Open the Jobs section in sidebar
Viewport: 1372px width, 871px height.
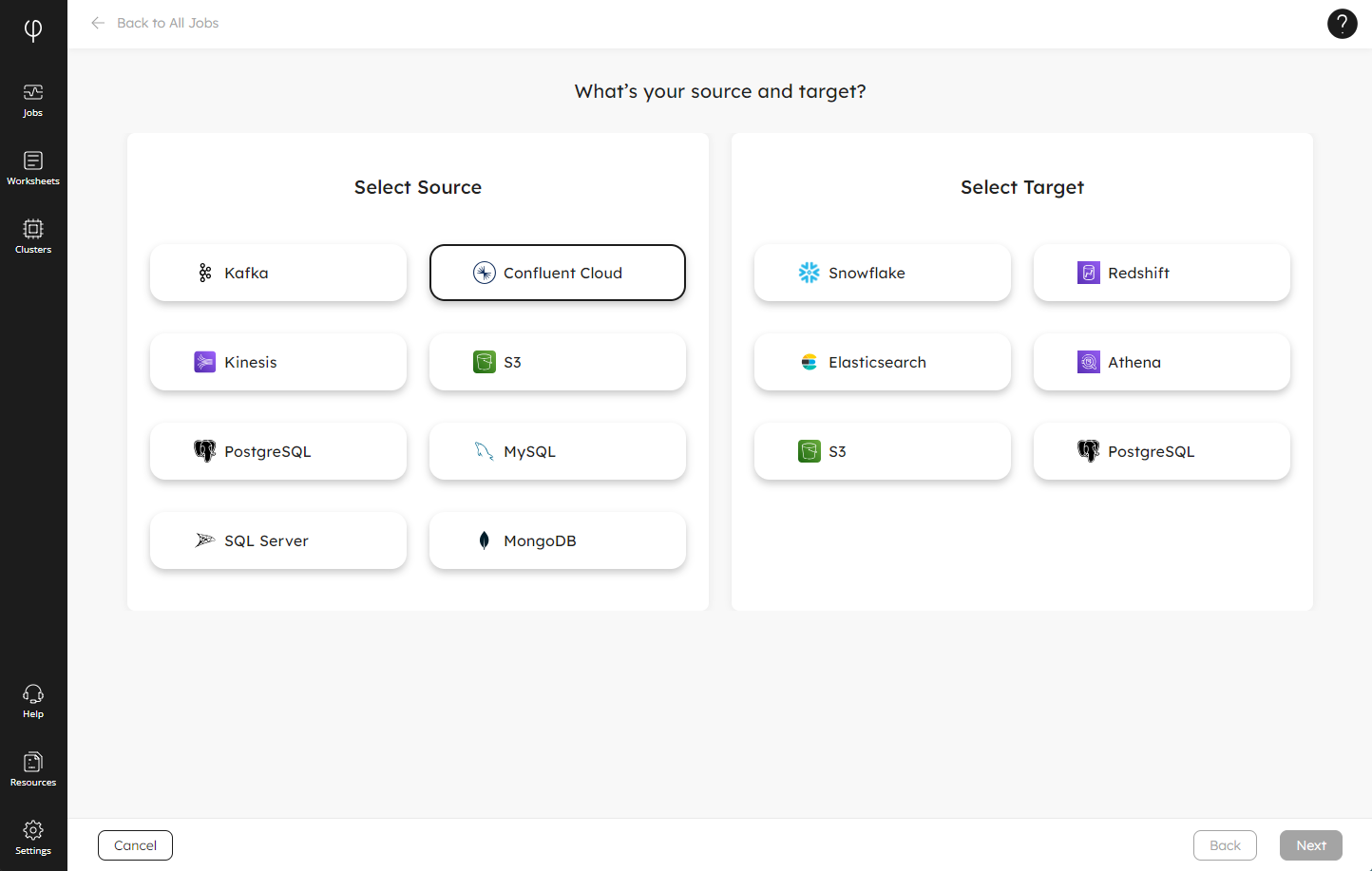tap(33, 101)
